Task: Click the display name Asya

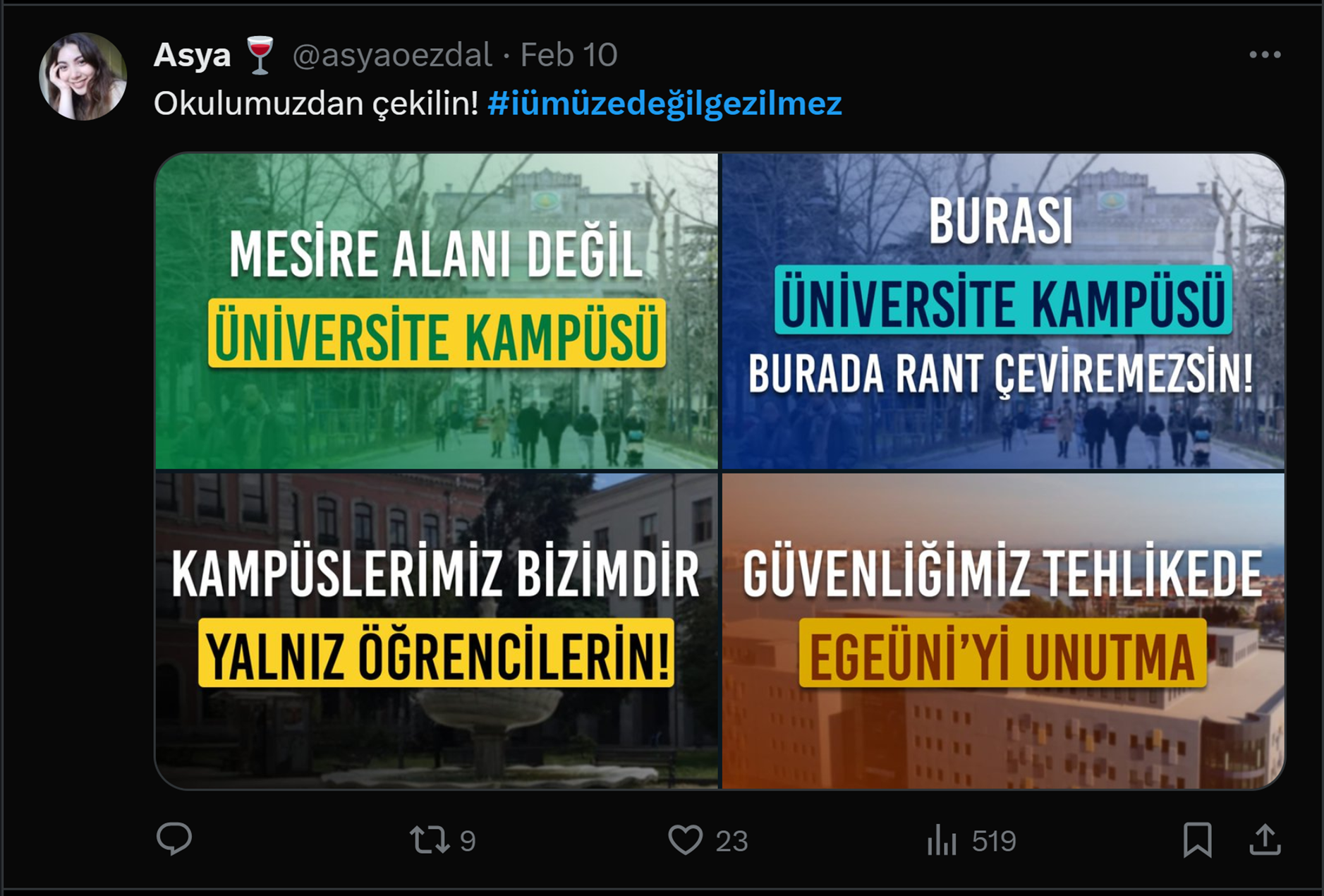Action: [x=192, y=55]
